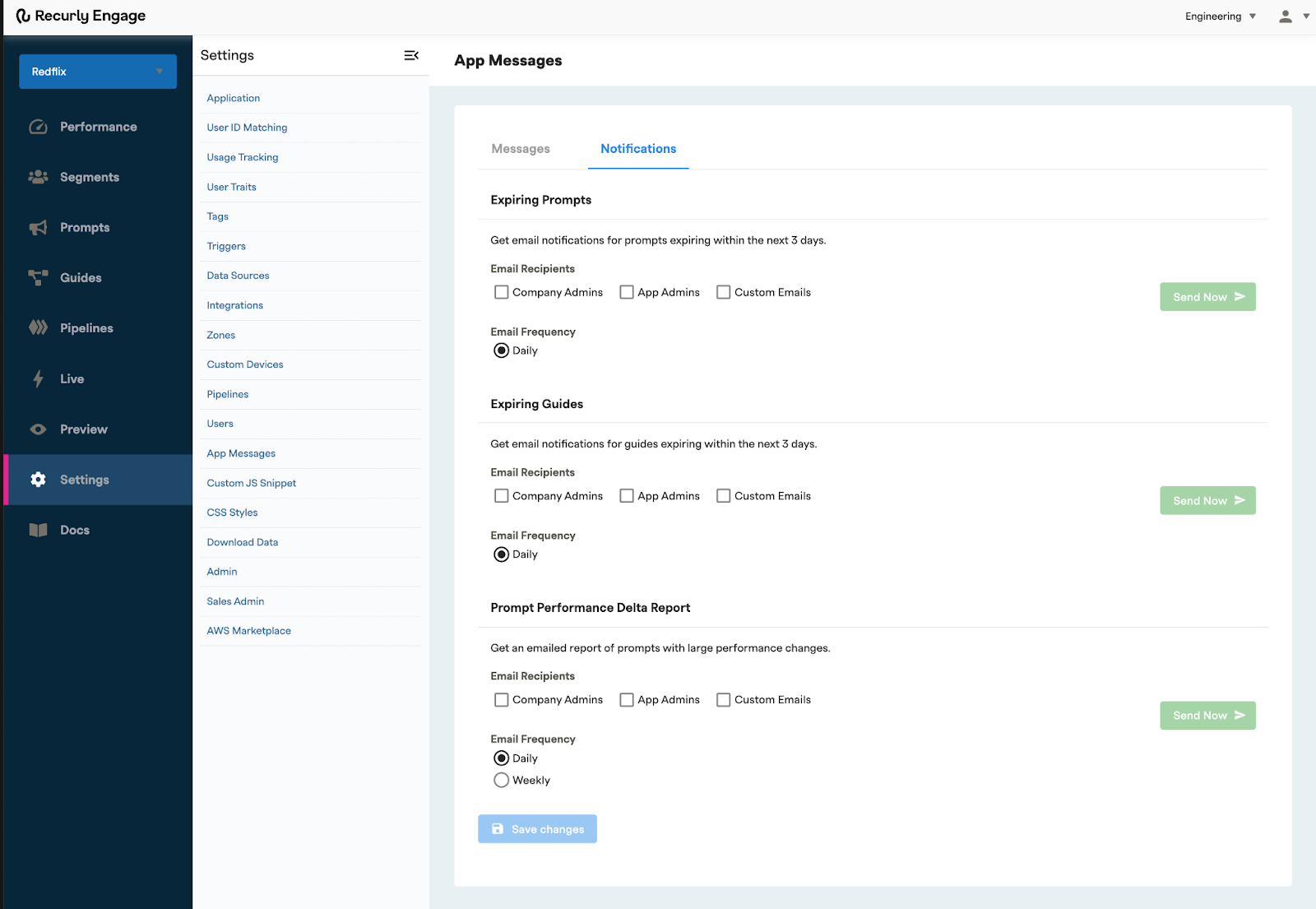This screenshot has height=909, width=1316.
Task: Check Custom Emails under Expiring Guides
Action: pos(723,496)
